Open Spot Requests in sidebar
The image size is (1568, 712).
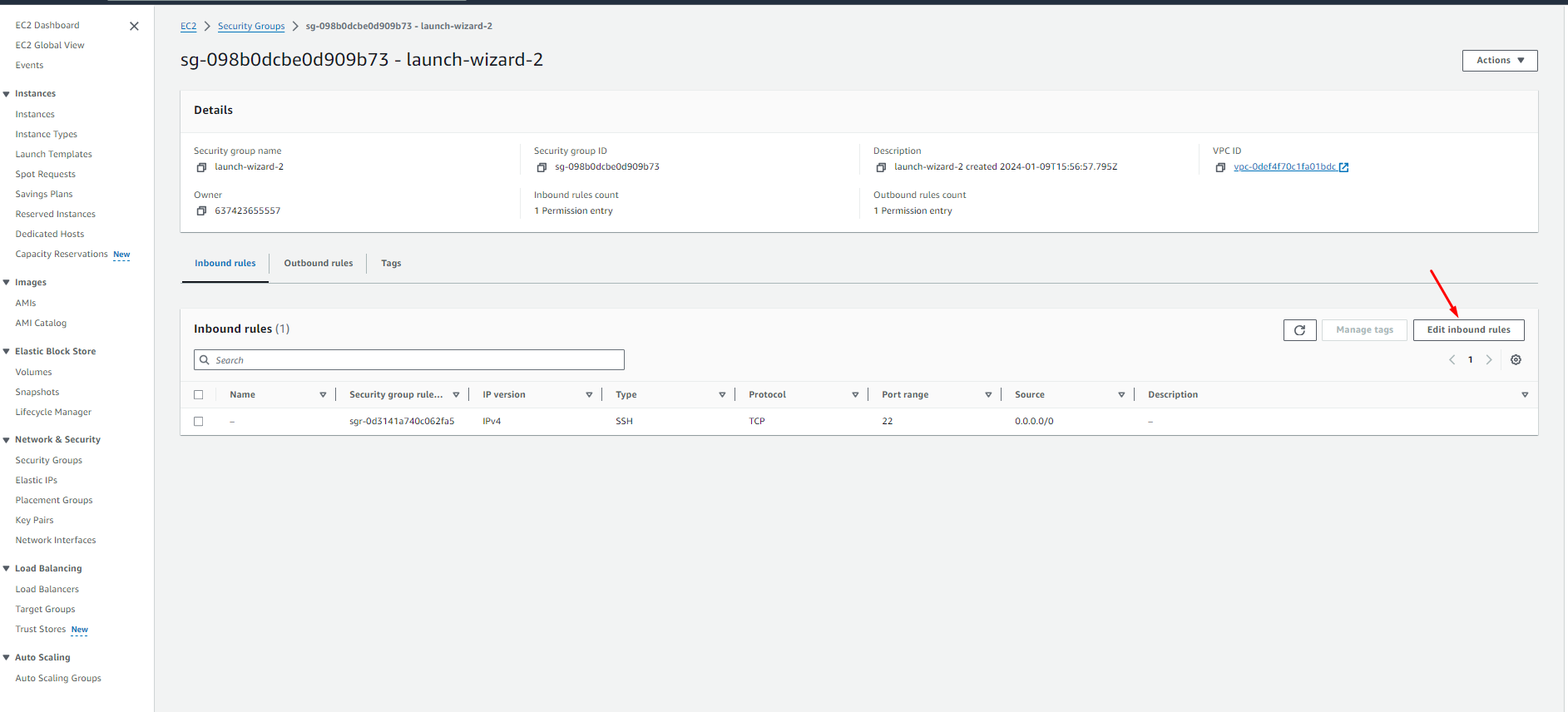(x=45, y=175)
